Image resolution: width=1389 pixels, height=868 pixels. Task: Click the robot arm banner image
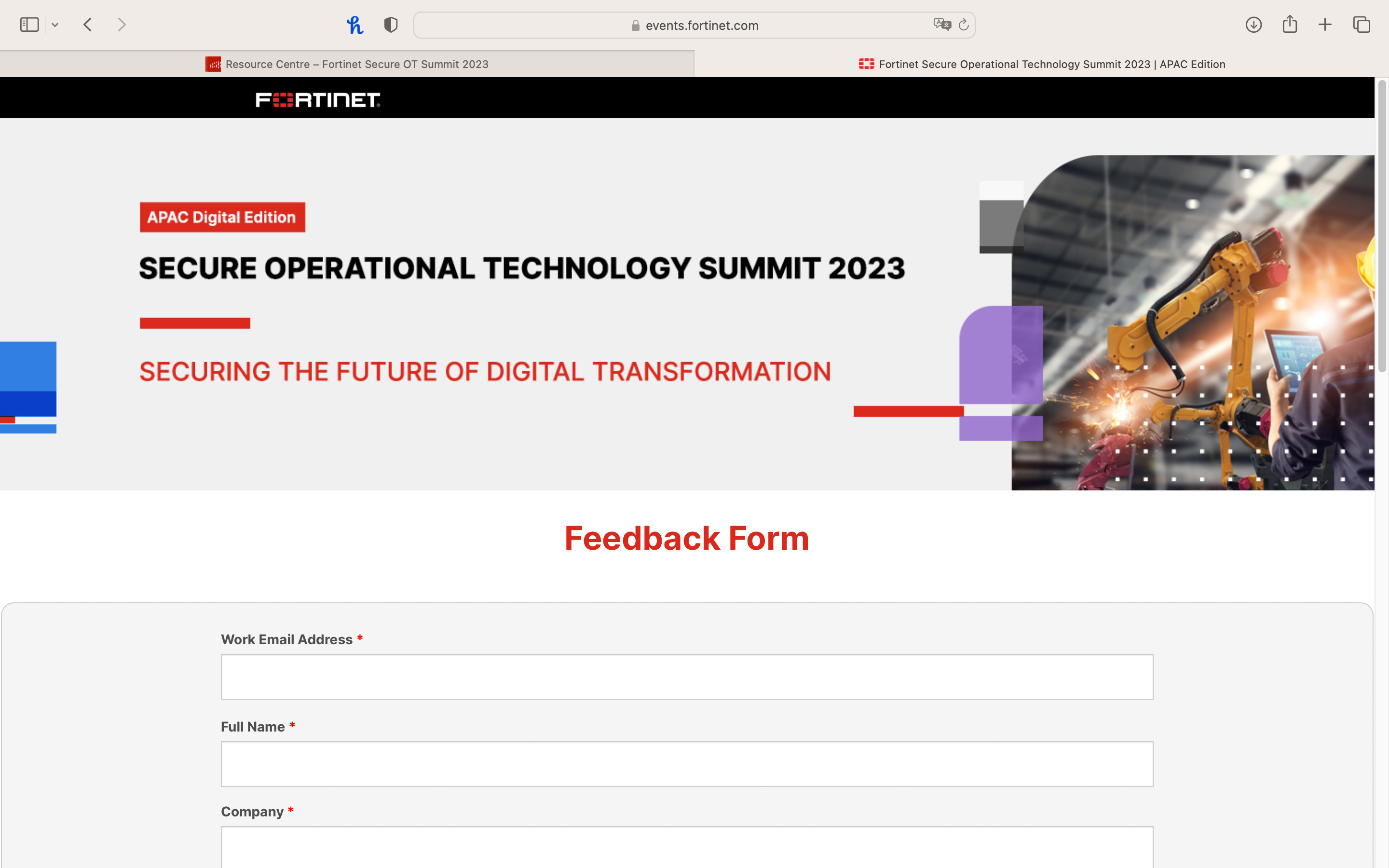pyautogui.click(x=1193, y=323)
